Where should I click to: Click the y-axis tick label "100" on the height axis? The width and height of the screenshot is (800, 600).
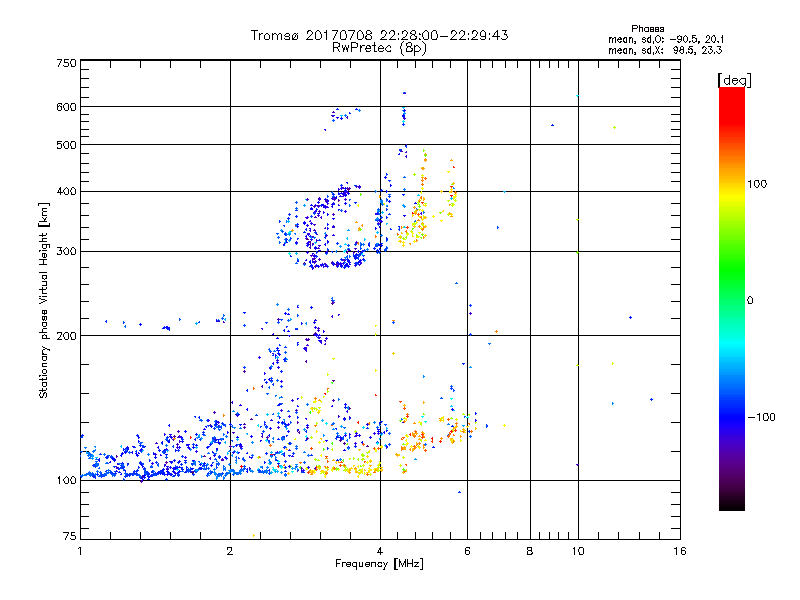(67, 480)
